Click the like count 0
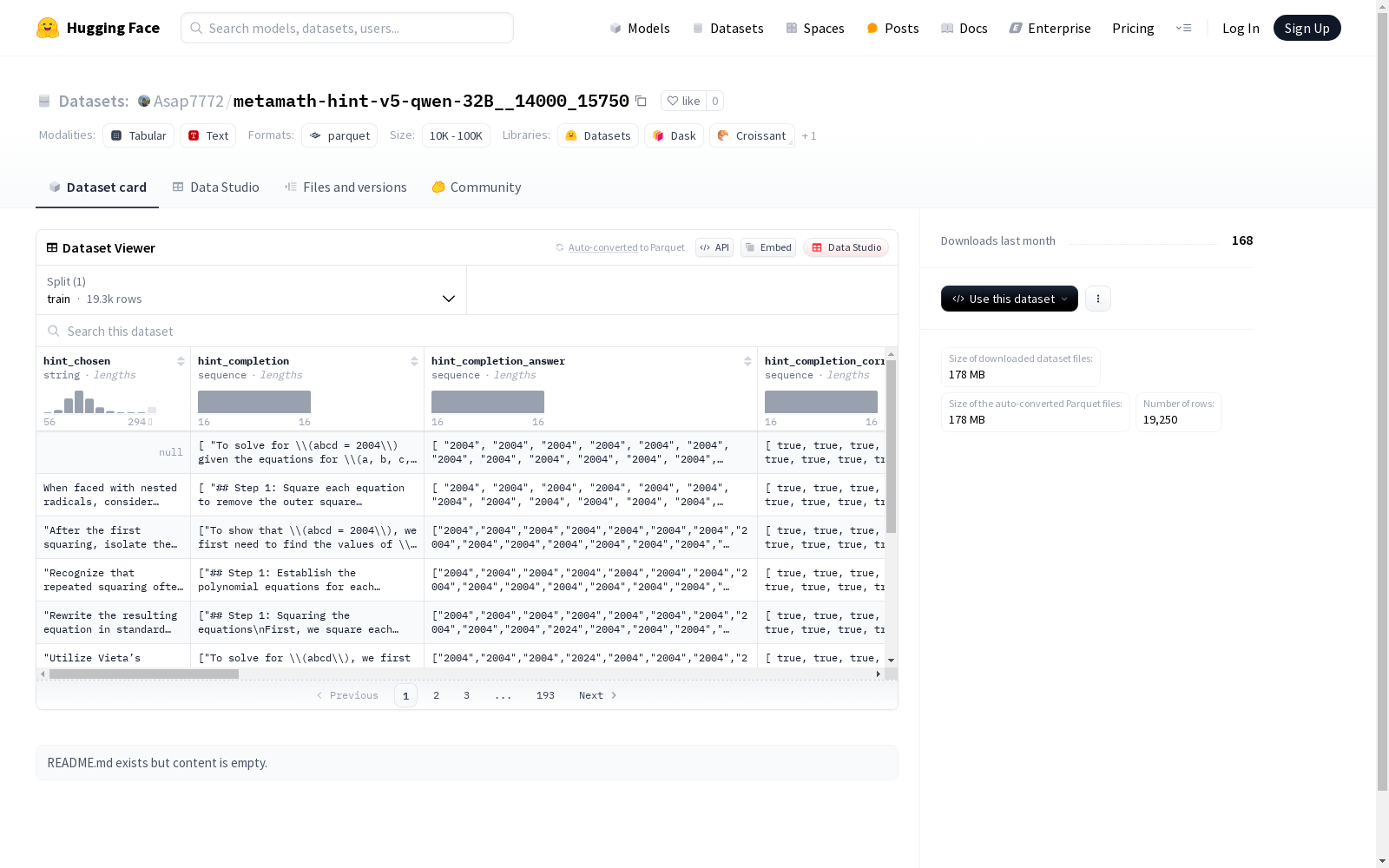Viewport: 1389px width, 868px height. pos(715,101)
